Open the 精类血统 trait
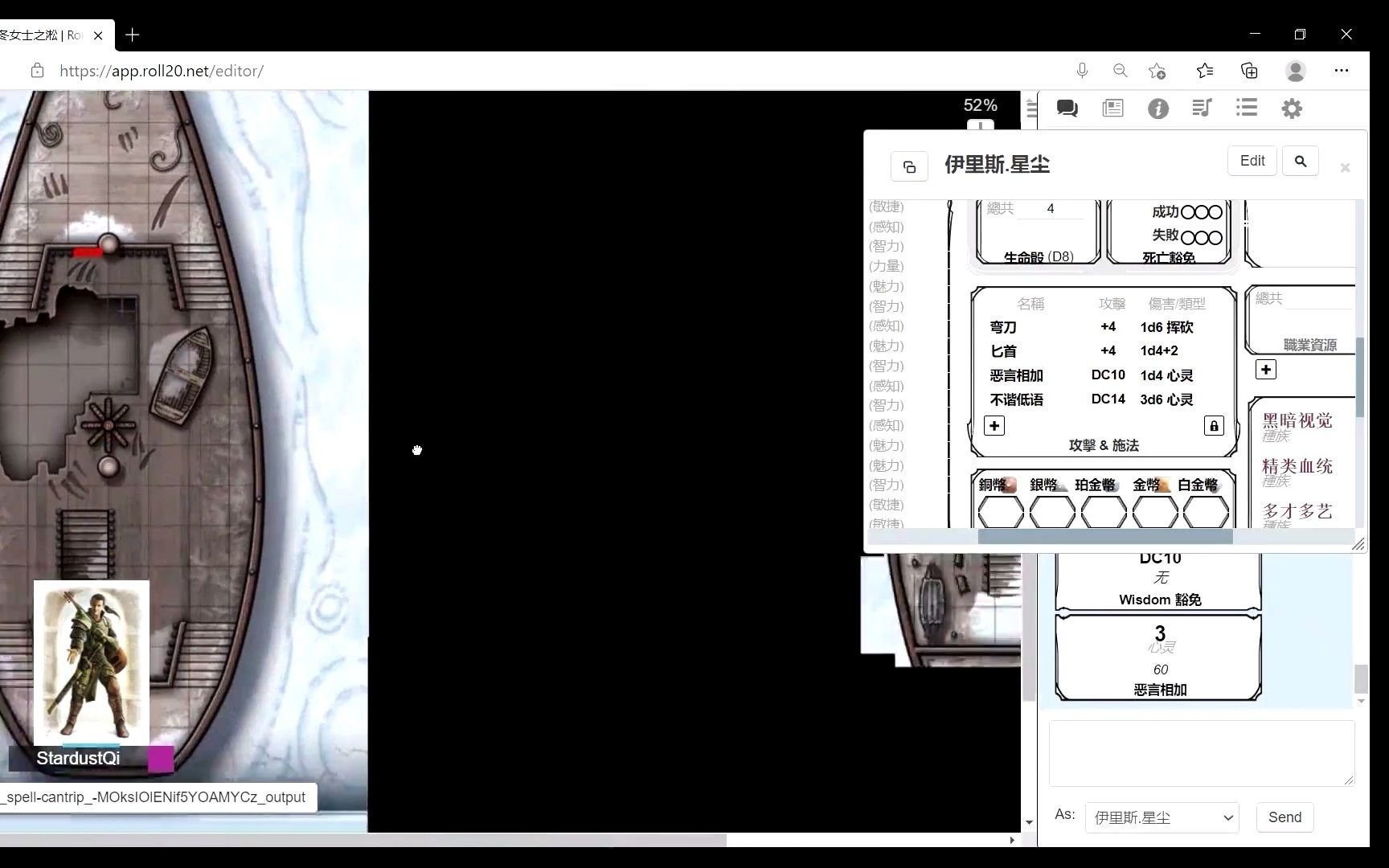This screenshot has height=868, width=1389. [1297, 466]
